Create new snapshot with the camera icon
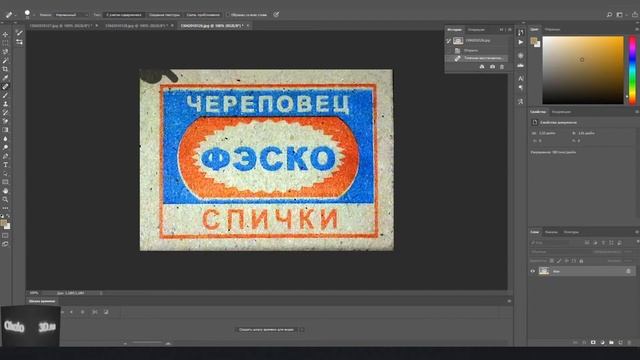 492,67
